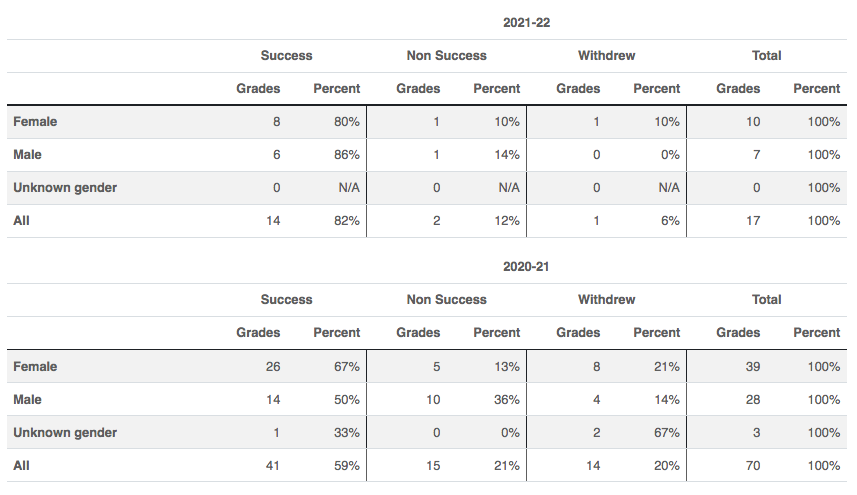Select the 86% Male success percent cell
Viewport: 857px width, 495px height.
point(347,155)
